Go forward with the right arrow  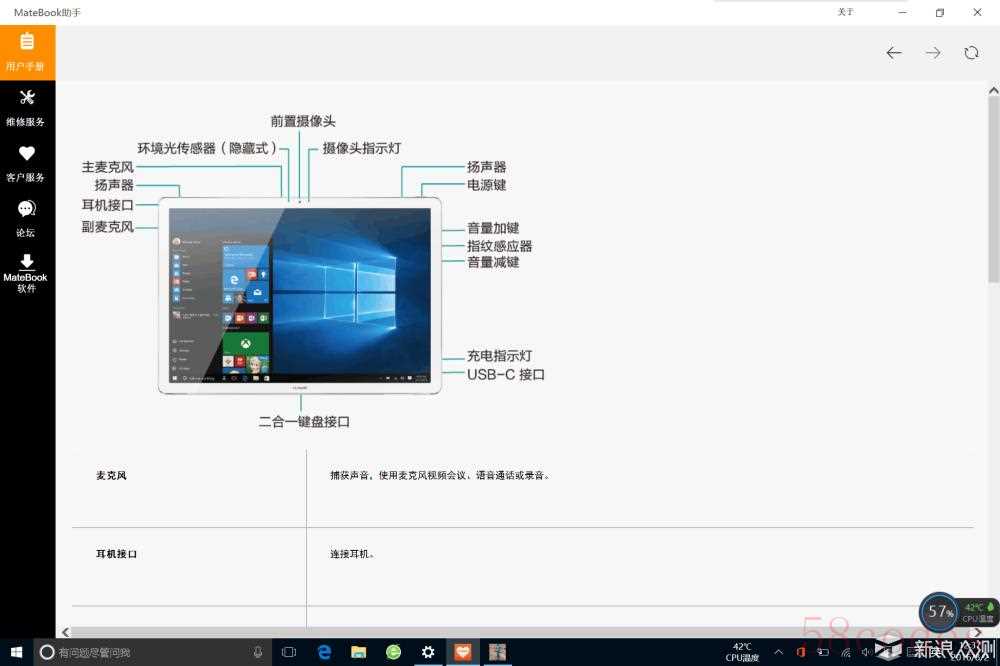932,53
